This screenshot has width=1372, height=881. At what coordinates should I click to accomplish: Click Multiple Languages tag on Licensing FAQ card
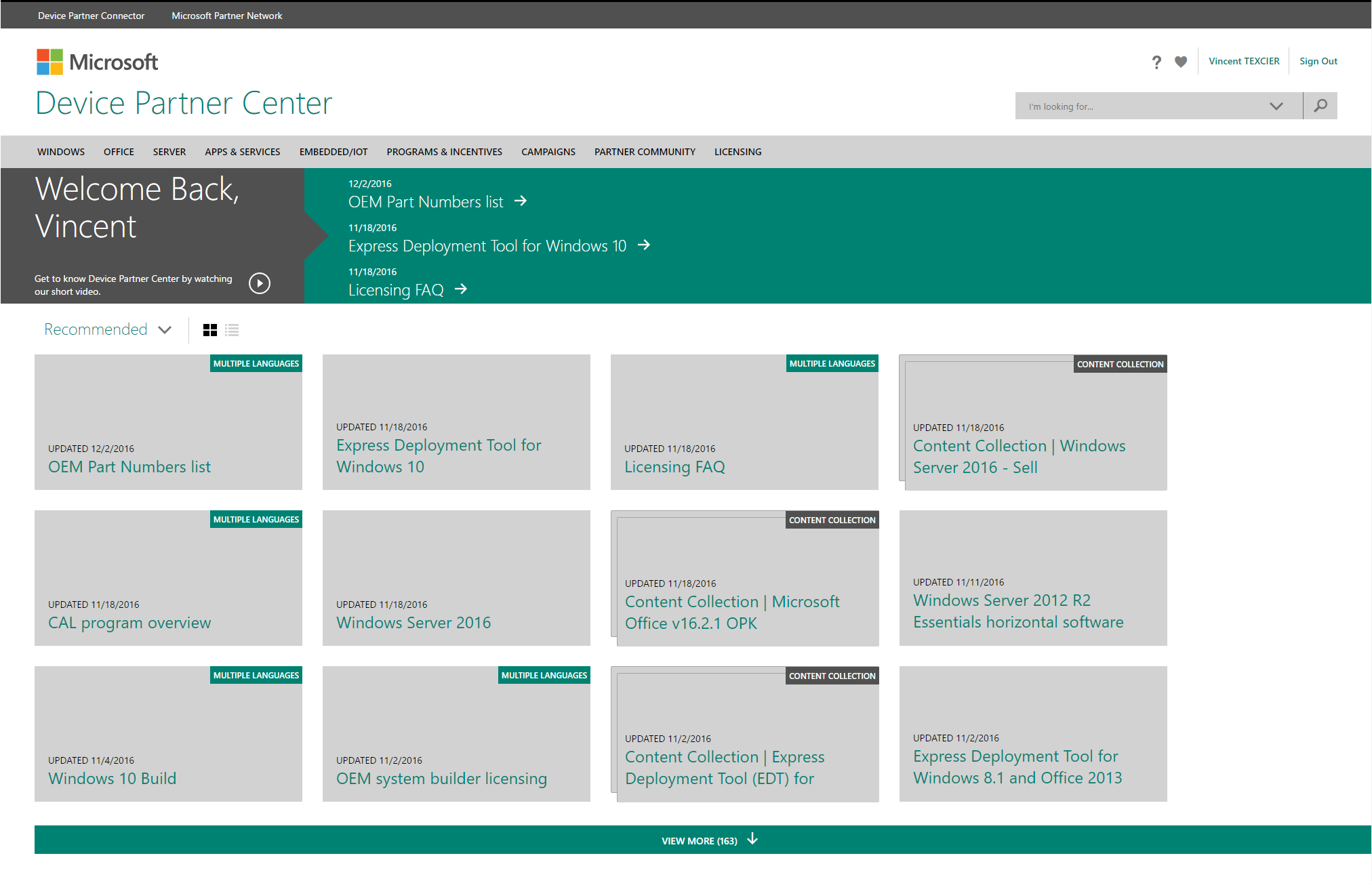832,363
